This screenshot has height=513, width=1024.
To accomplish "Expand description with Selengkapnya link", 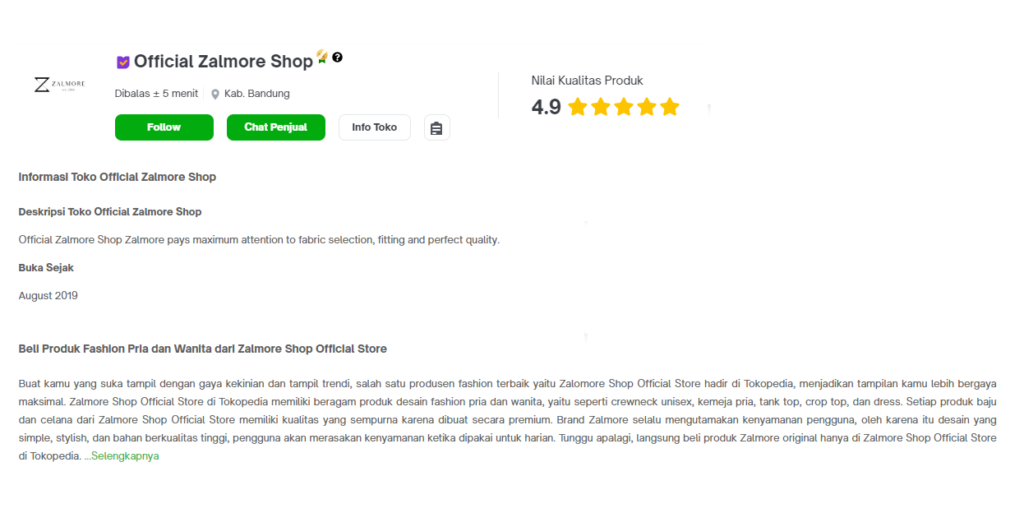I will coord(121,456).
